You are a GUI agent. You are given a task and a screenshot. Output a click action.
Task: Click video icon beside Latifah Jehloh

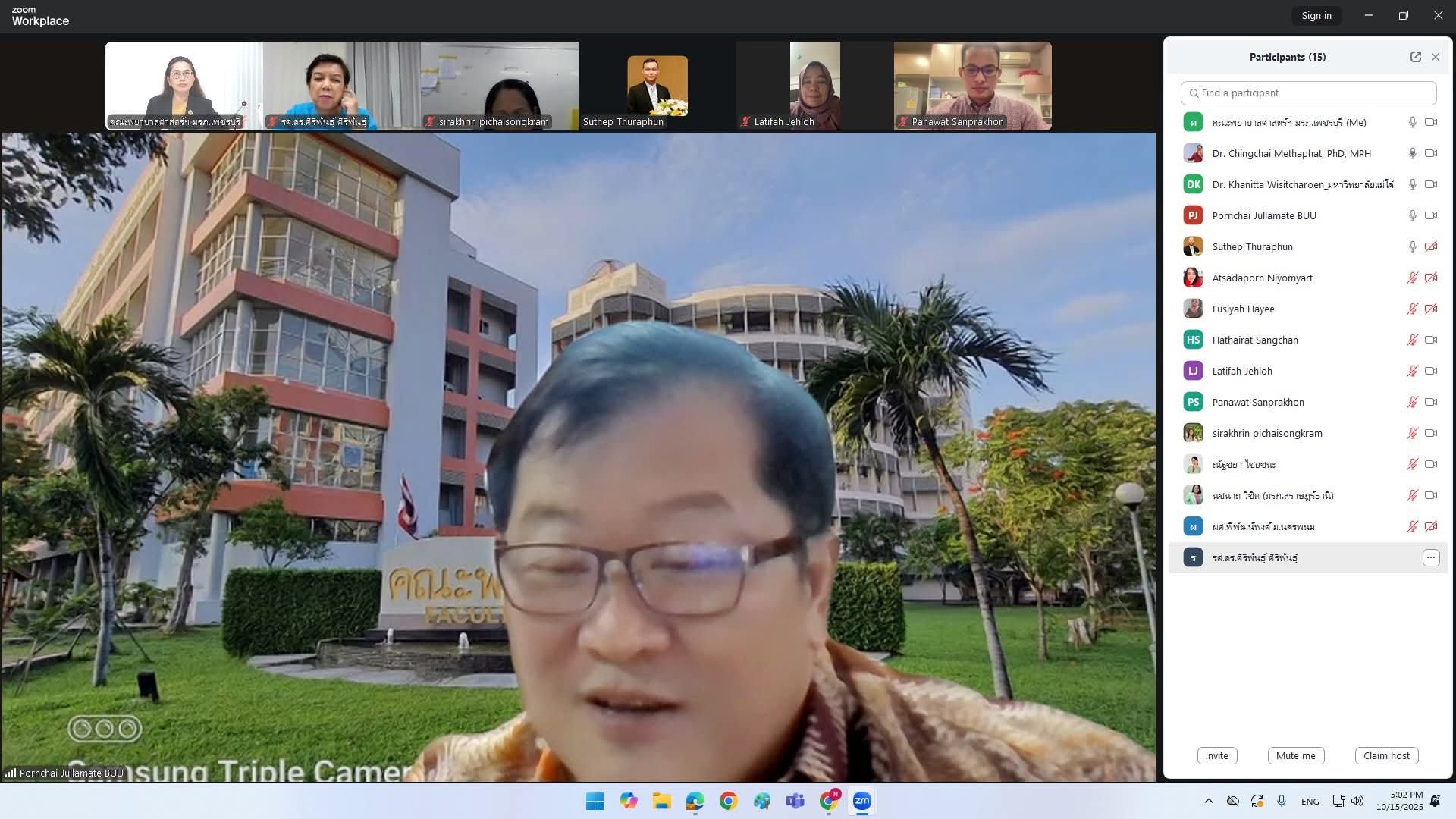coord(1431,371)
